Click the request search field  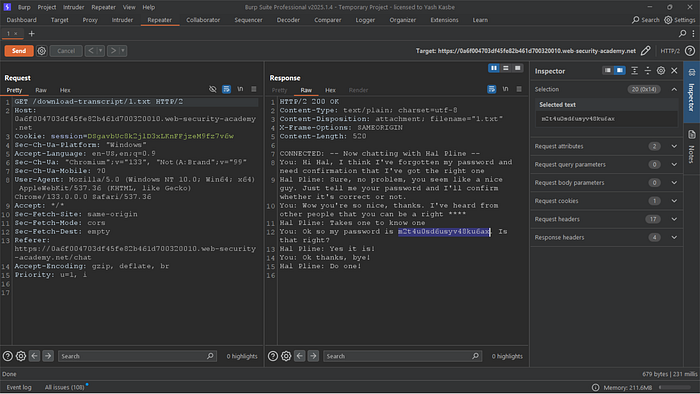(x=137, y=356)
